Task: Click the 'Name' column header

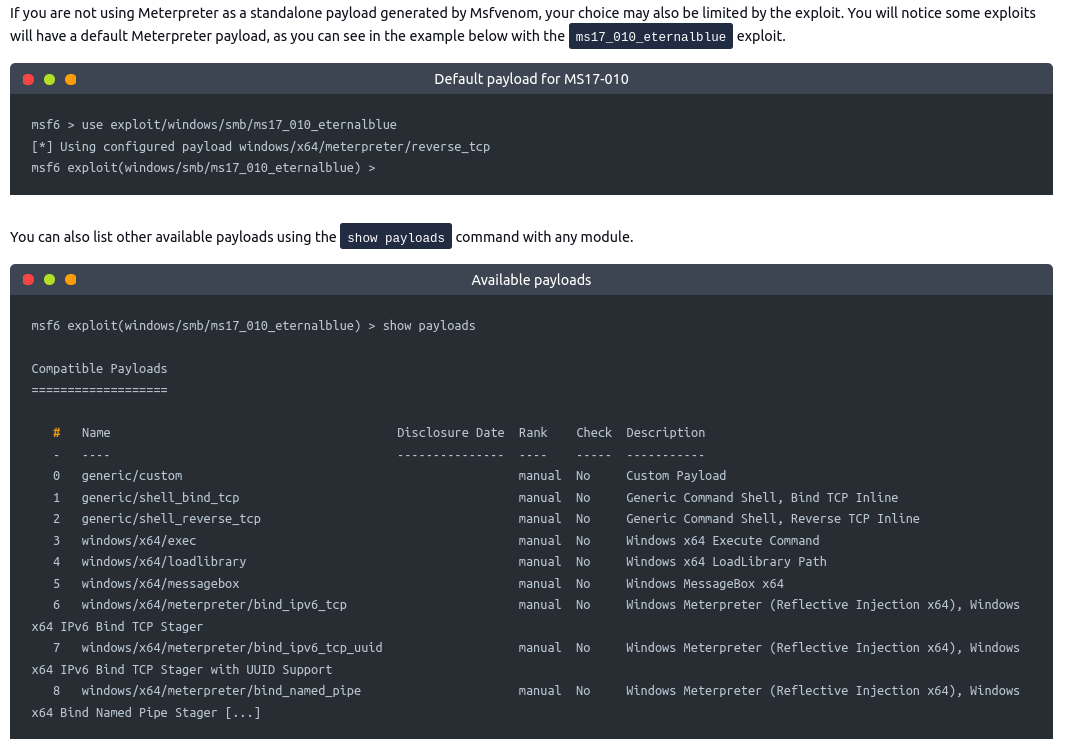Action: pos(96,433)
